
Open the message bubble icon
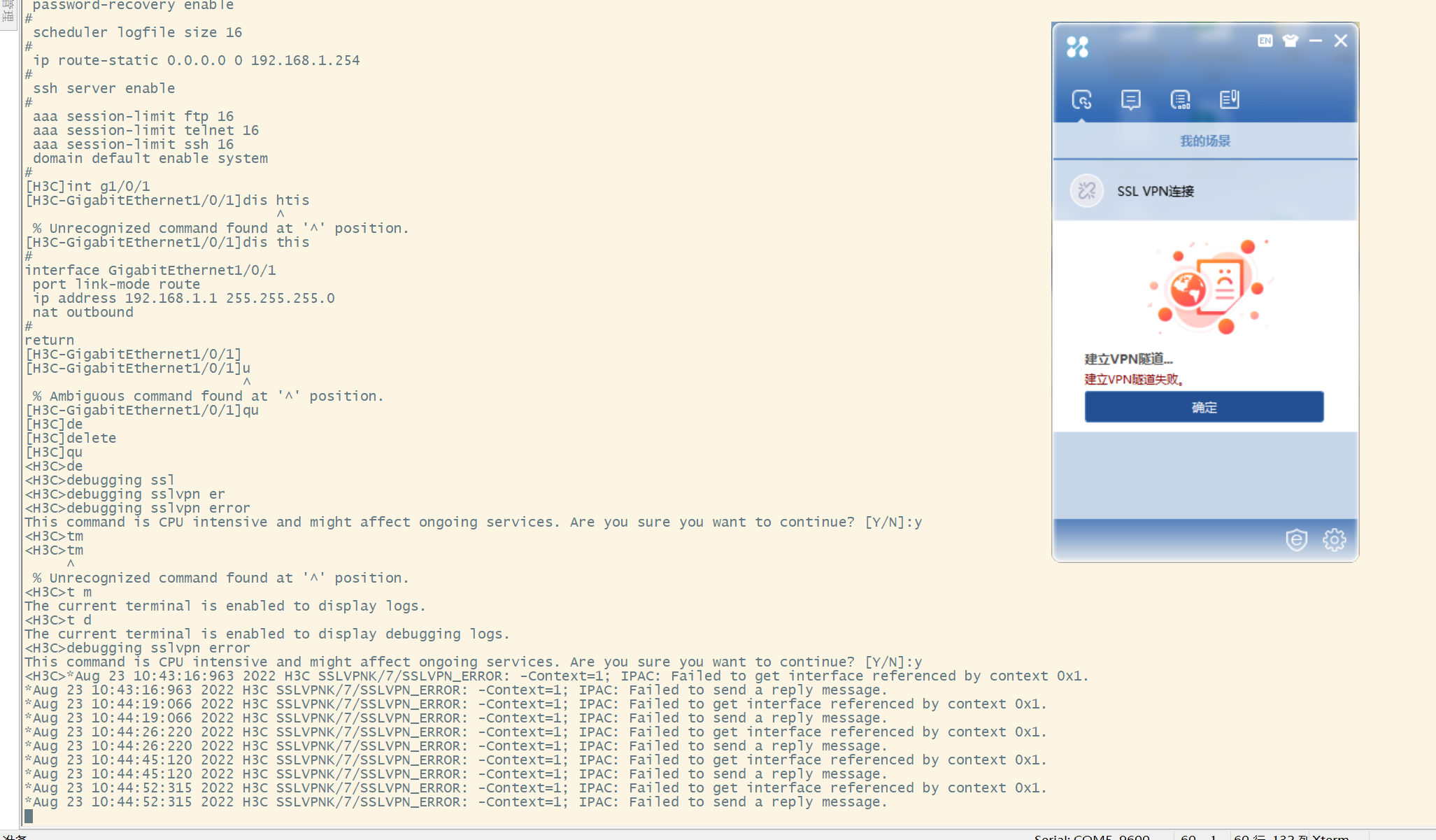1130,100
